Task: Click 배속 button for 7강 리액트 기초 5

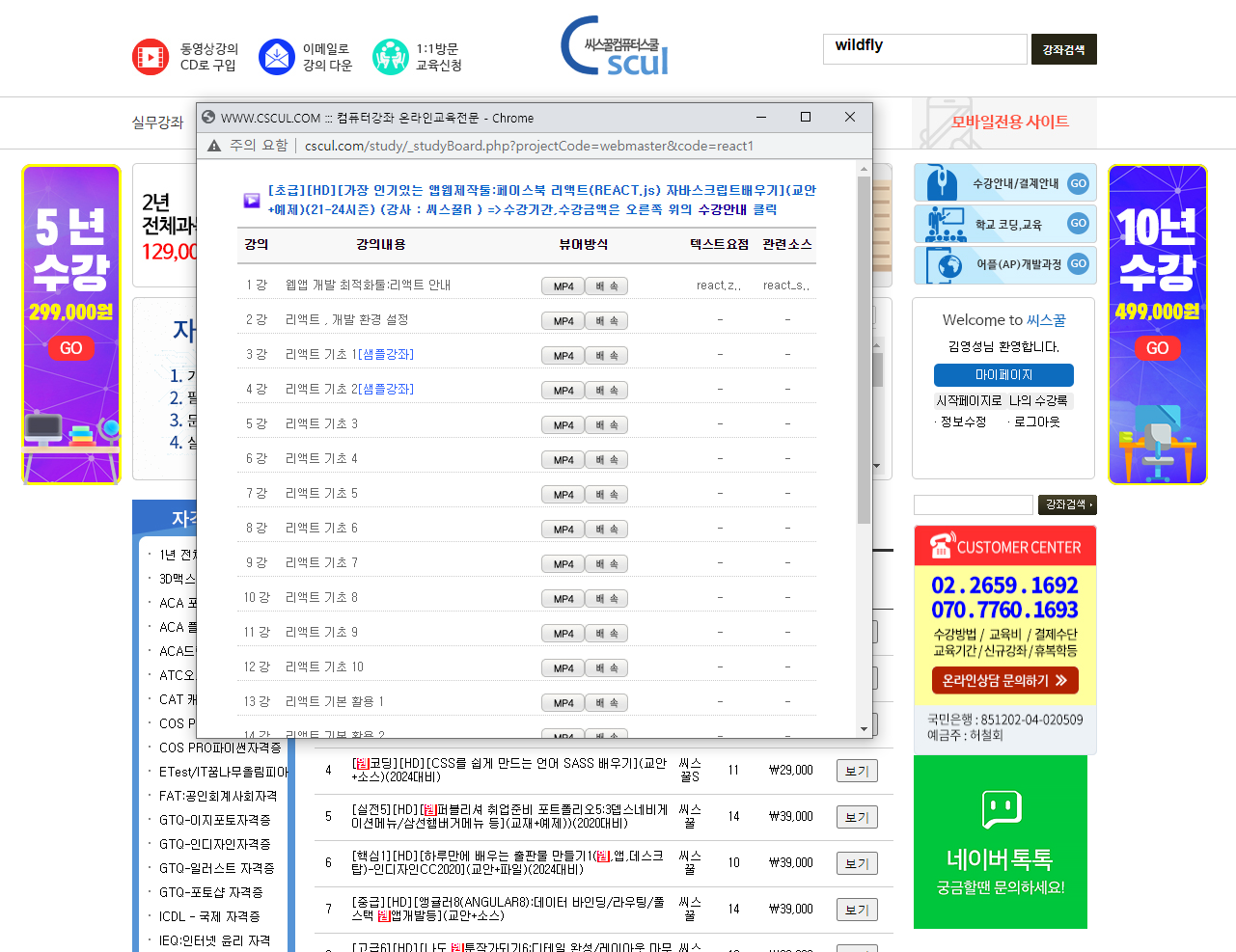Action: (607, 495)
